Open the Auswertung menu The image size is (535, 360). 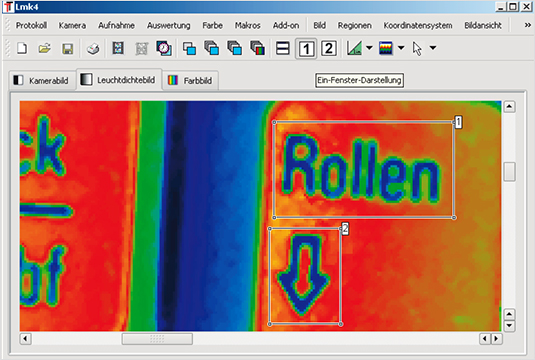(169, 26)
